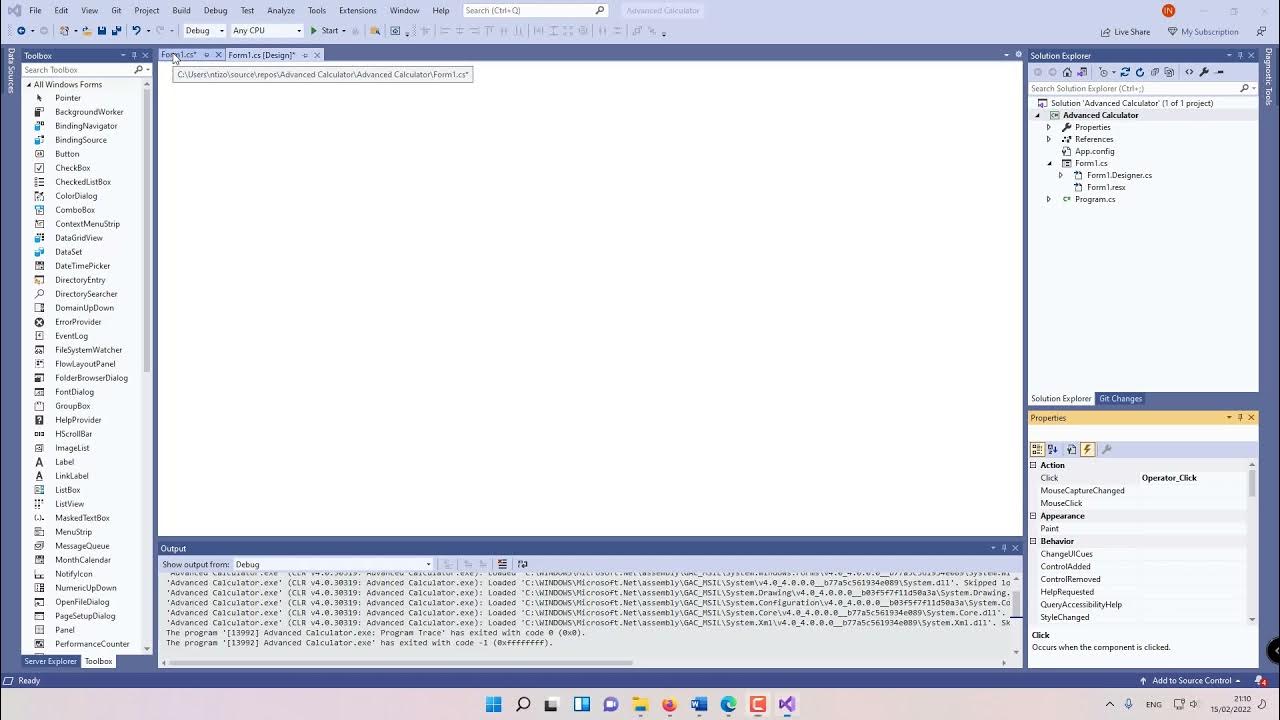Open the Any CPU platform dropdown
This screenshot has height=720, width=1280.
pyautogui.click(x=266, y=31)
